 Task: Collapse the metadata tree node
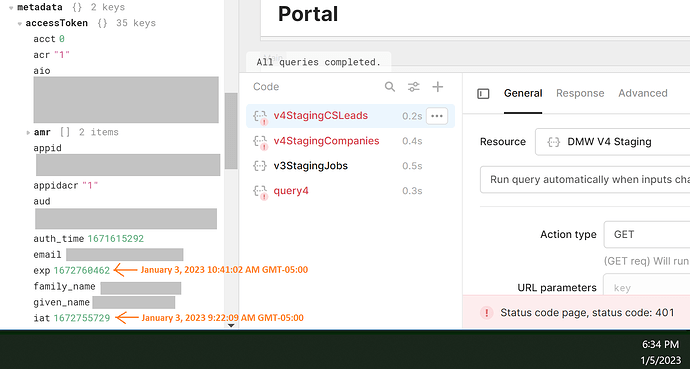pyautogui.click(x=11, y=8)
